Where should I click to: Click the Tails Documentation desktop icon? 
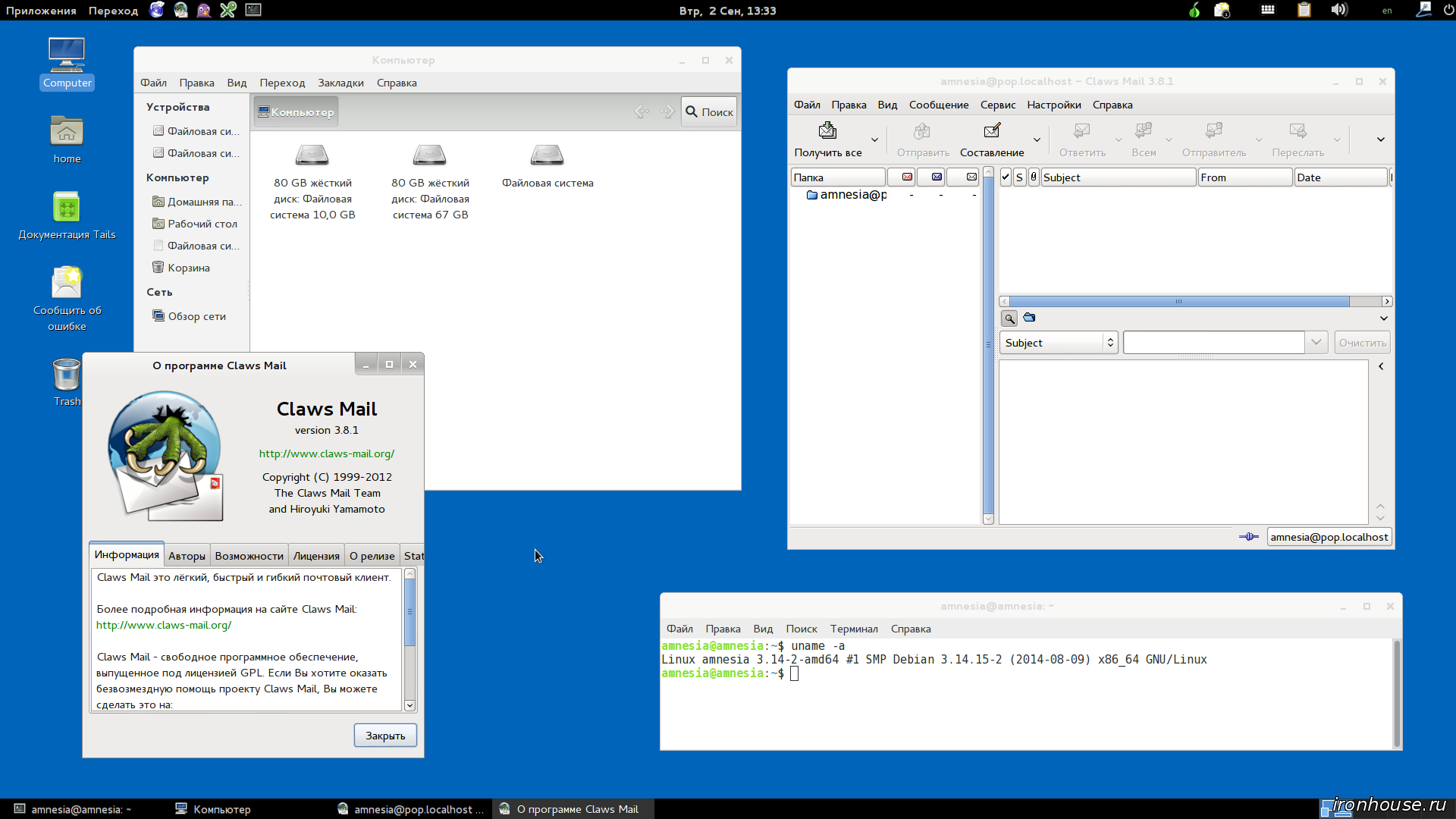click(67, 206)
